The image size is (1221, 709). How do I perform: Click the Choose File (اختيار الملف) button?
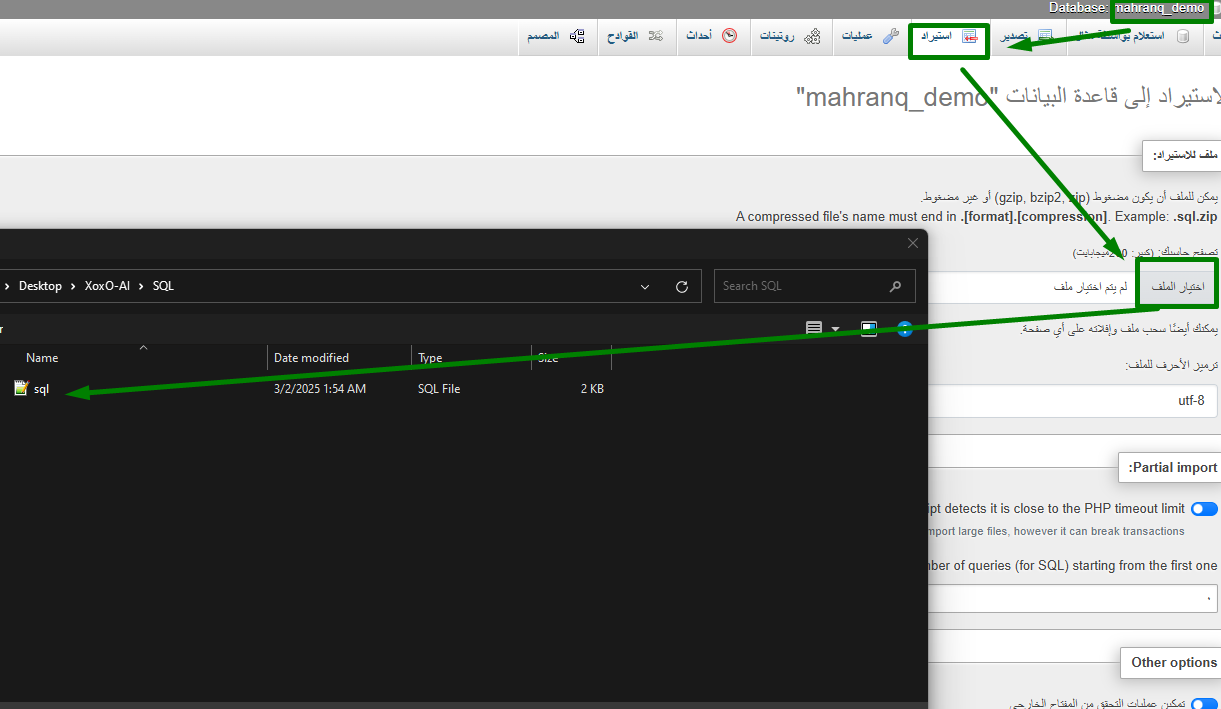pos(1177,287)
